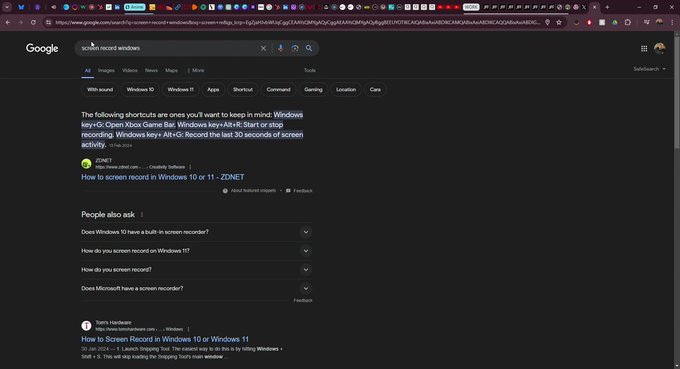Start voice search with the microphone icon

(x=281, y=48)
